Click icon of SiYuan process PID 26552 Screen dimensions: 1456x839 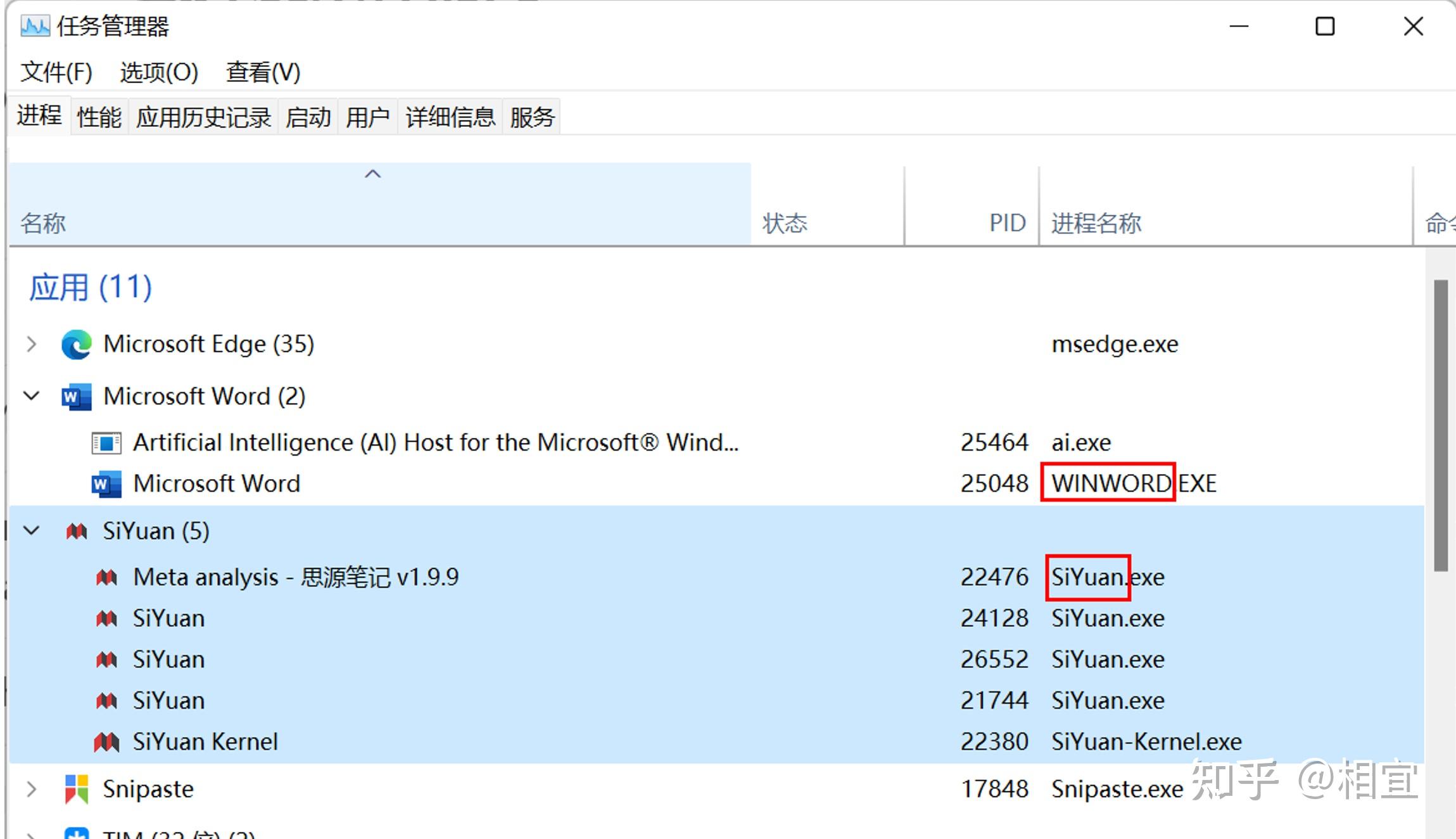pyautogui.click(x=106, y=660)
